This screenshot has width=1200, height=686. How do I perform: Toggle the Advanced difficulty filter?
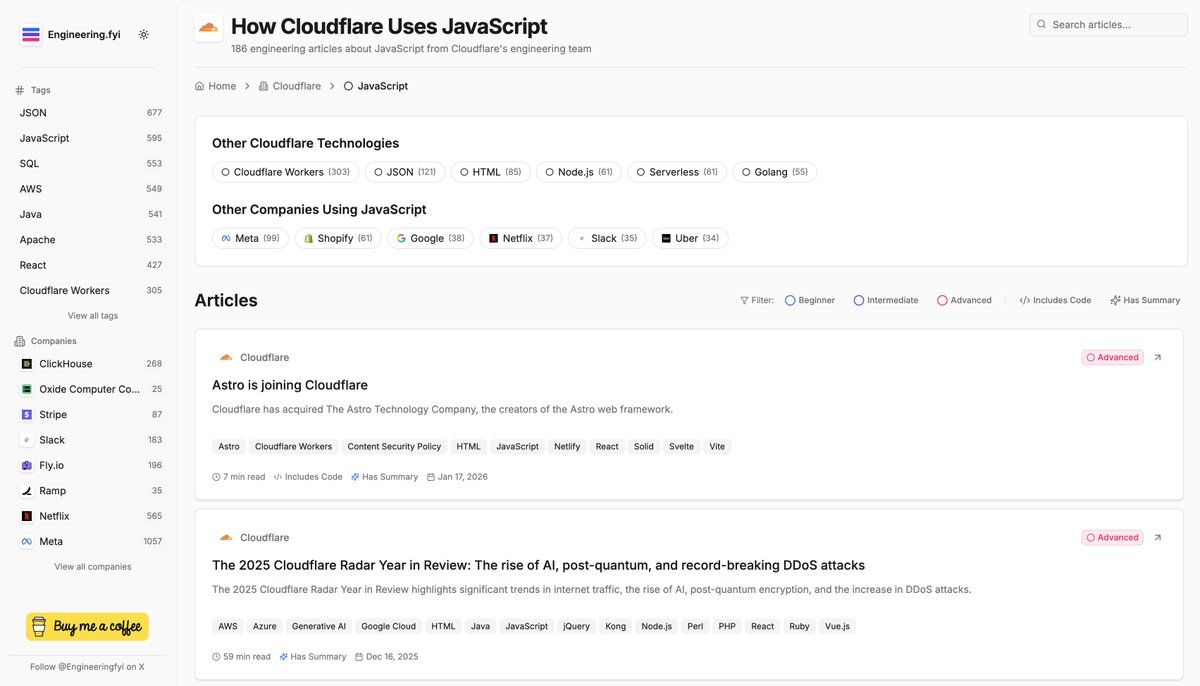pyautogui.click(x=964, y=300)
